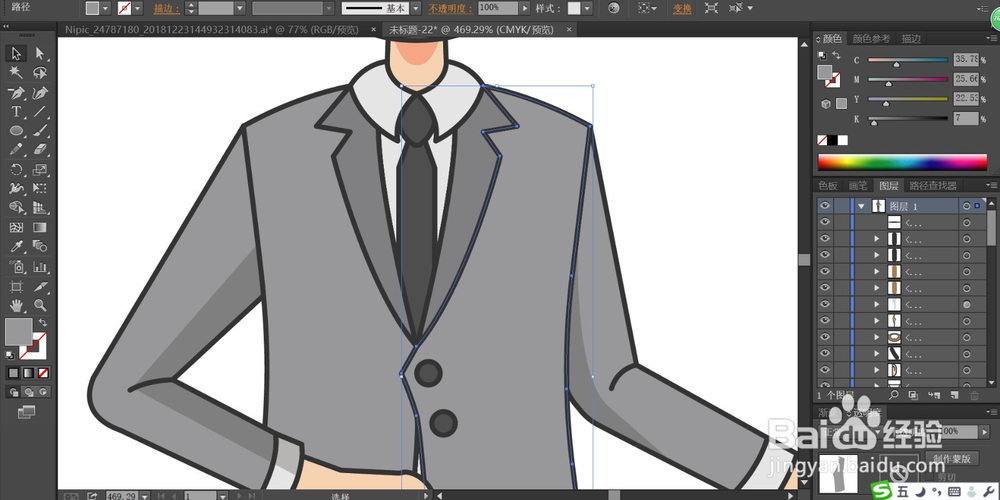This screenshot has width=1000, height=500.
Task: Click the K slider in Color panel
Action: 909,119
